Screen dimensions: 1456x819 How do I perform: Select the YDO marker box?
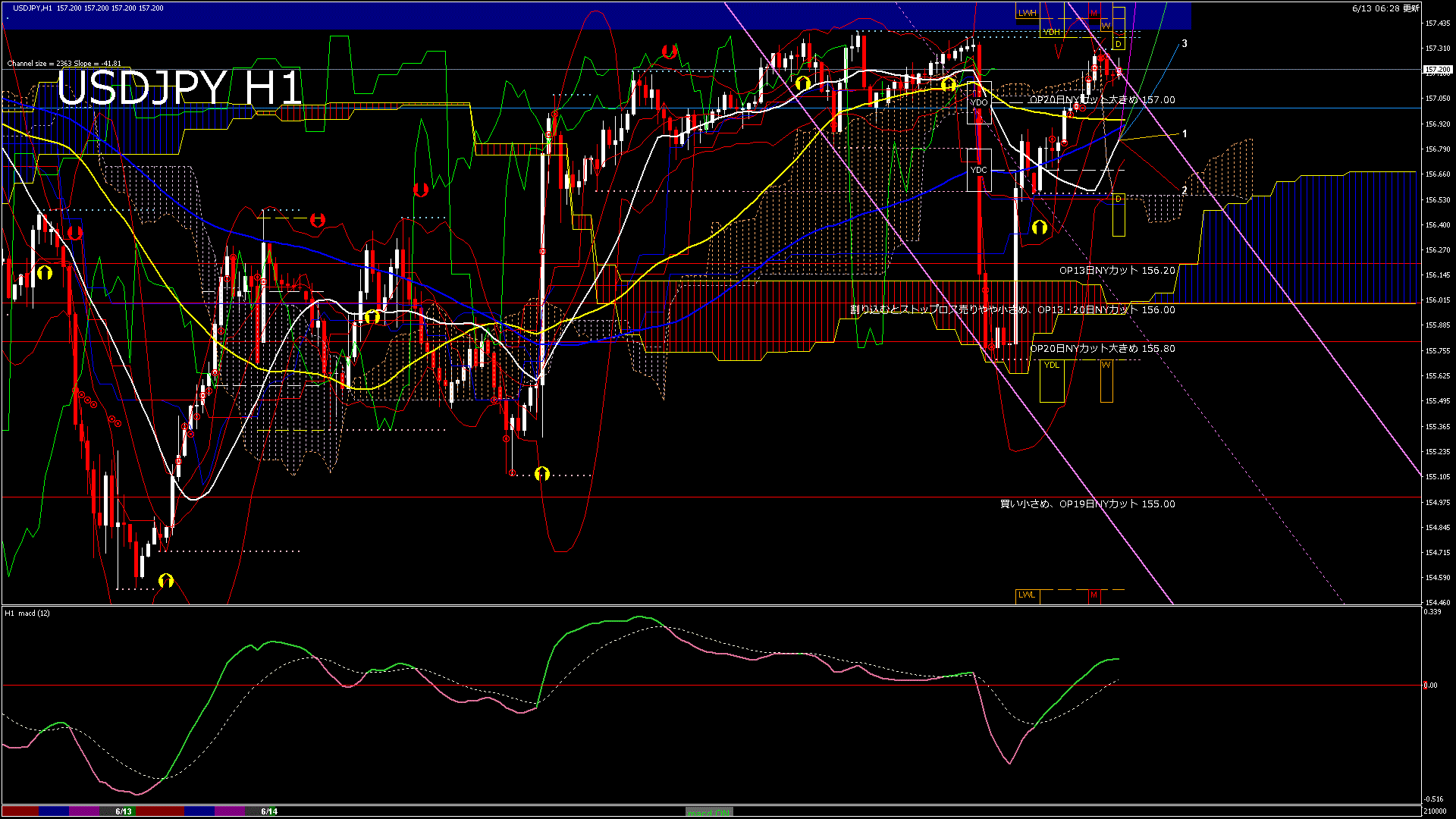point(979,102)
